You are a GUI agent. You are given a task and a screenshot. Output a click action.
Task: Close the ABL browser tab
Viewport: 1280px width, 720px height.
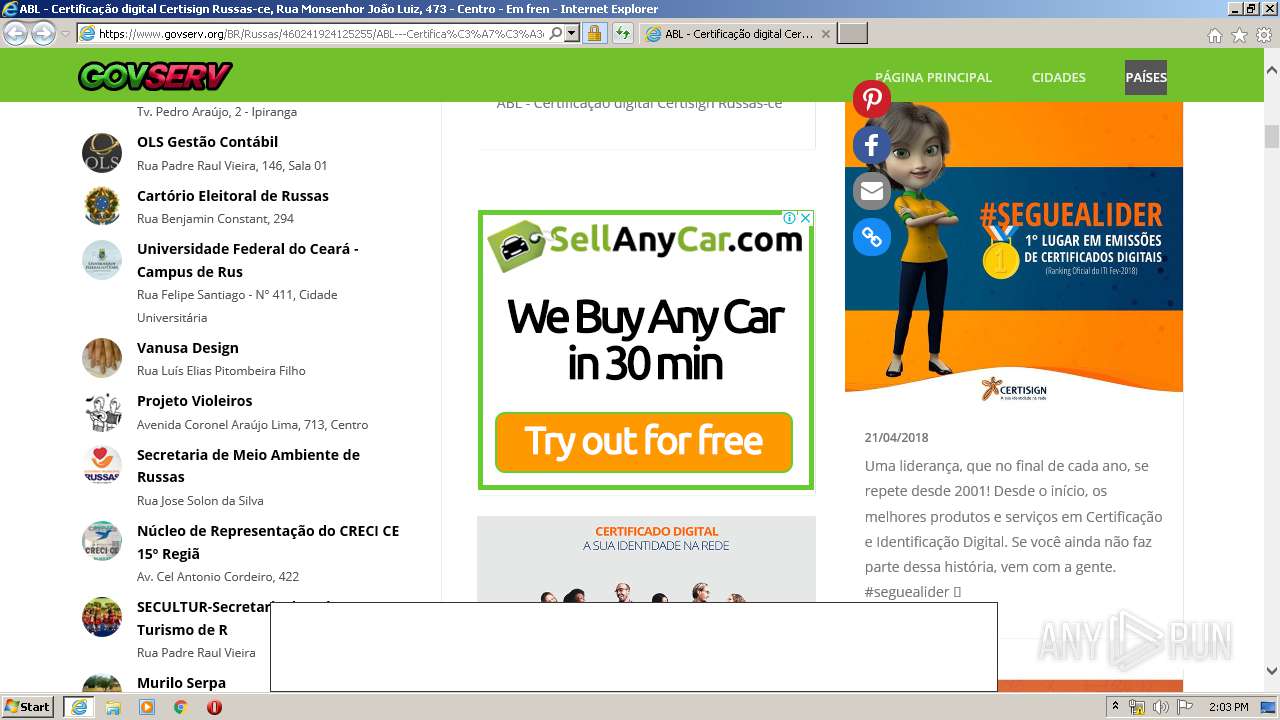click(825, 34)
